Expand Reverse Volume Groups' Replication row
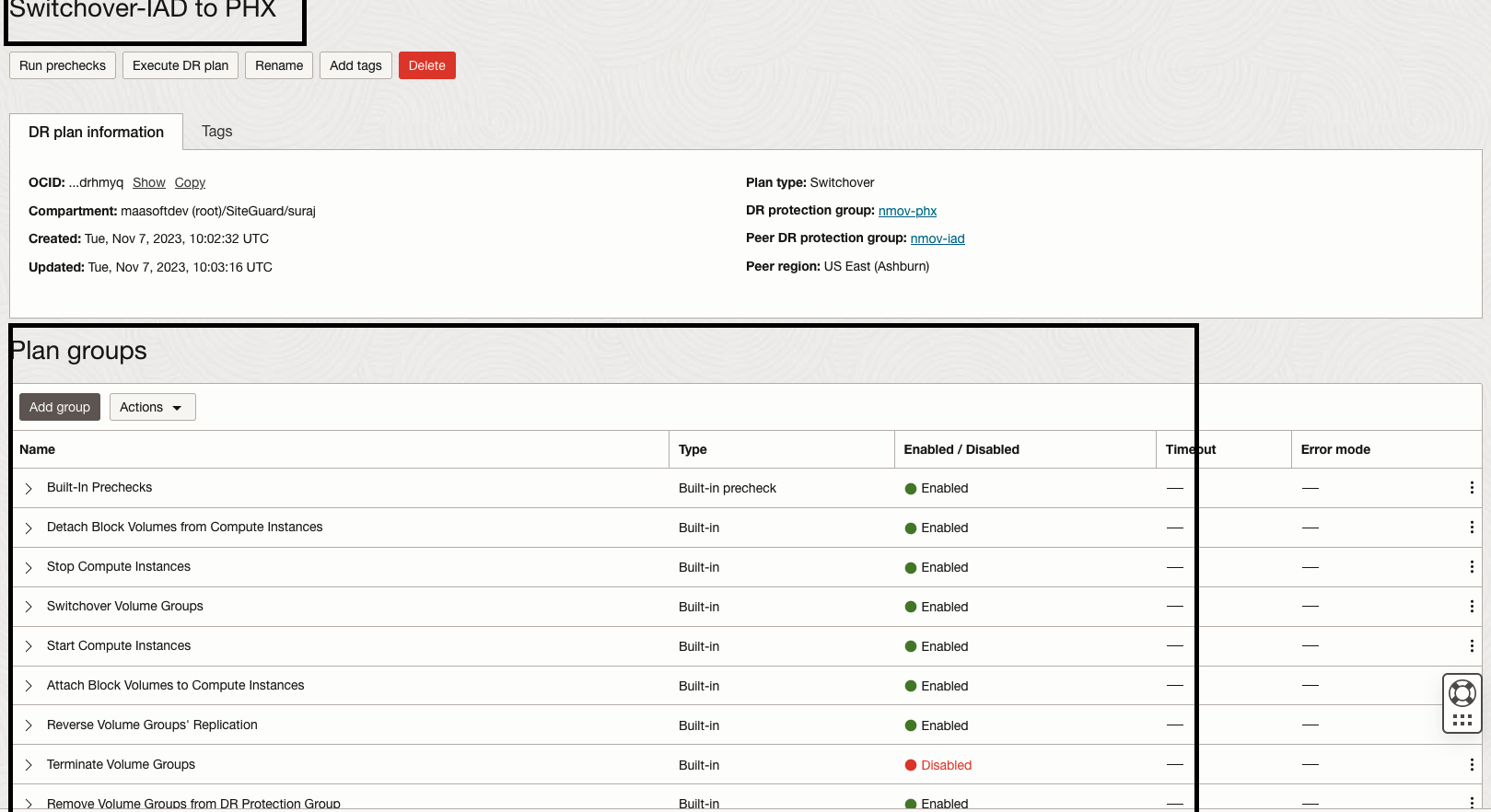 [x=29, y=725]
